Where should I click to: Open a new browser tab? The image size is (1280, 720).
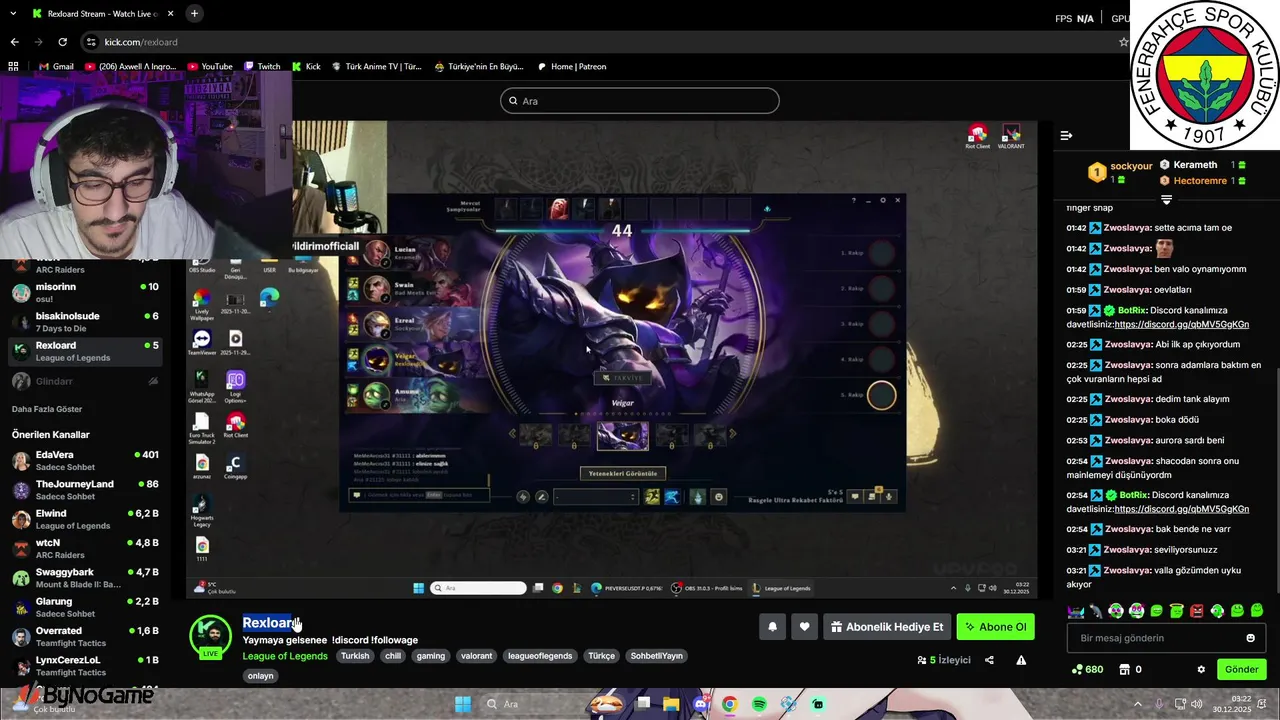point(194,13)
